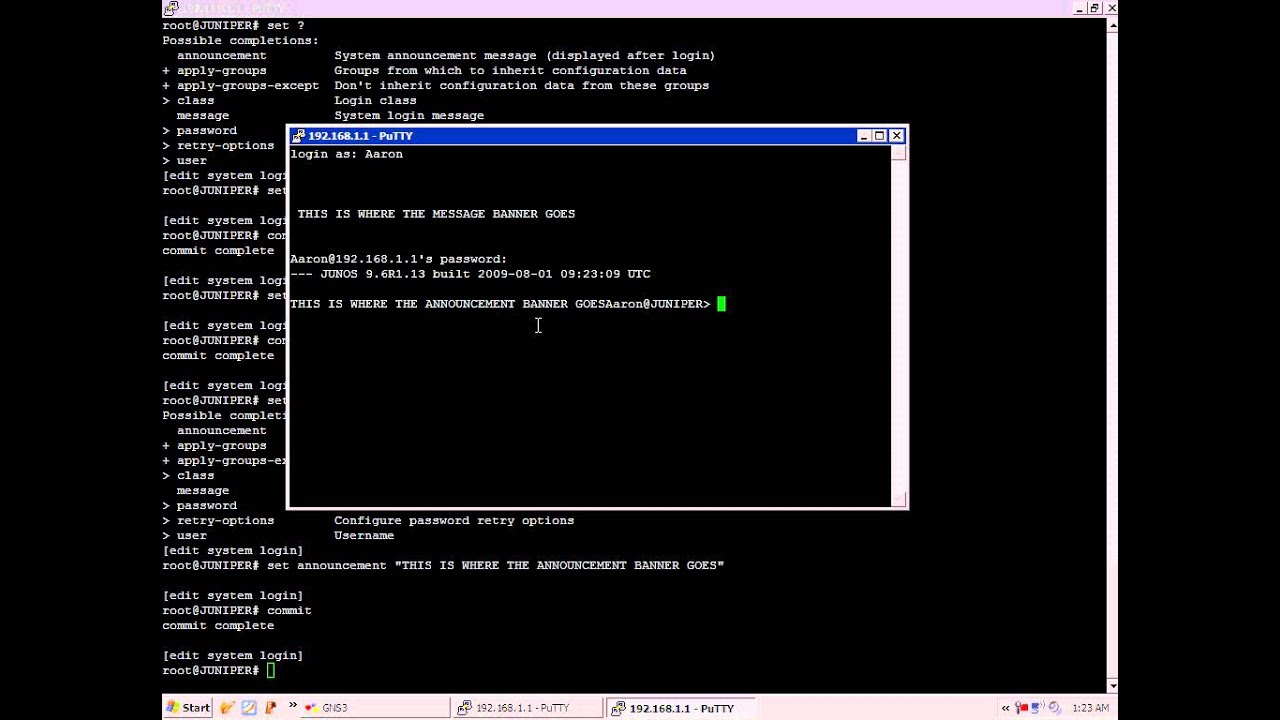Image resolution: width=1280 pixels, height=720 pixels.
Task: Click the volume tray icon
Action: pyautogui.click(x=1054, y=708)
